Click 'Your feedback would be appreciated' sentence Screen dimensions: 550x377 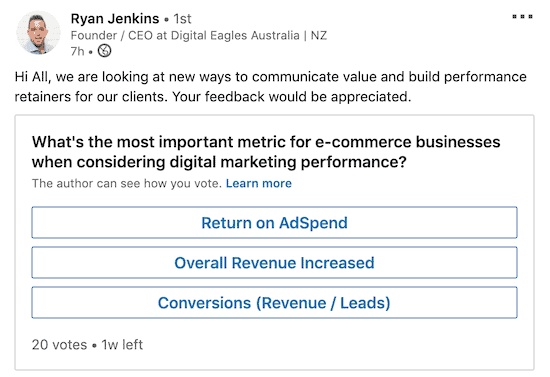[291, 97]
